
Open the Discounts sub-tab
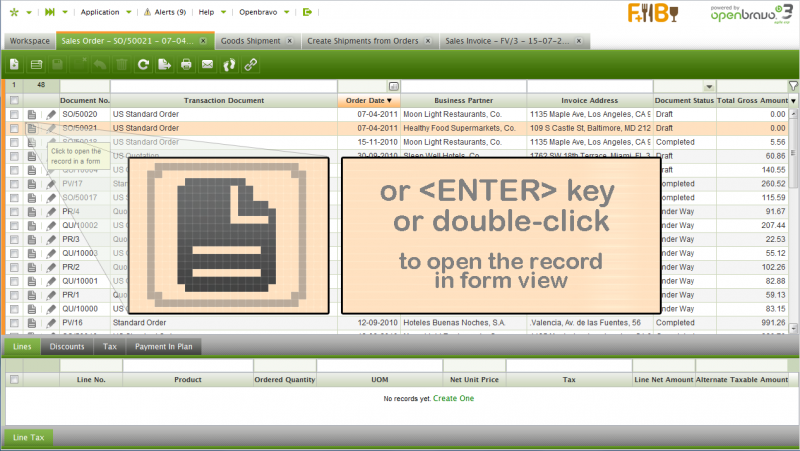point(67,347)
